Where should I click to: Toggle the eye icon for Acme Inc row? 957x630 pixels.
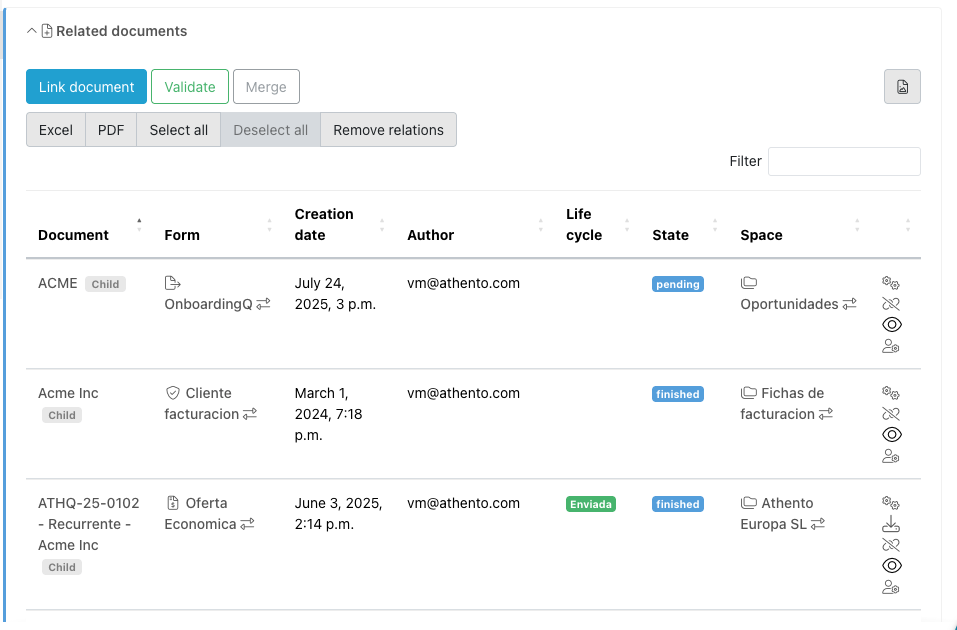click(891, 435)
